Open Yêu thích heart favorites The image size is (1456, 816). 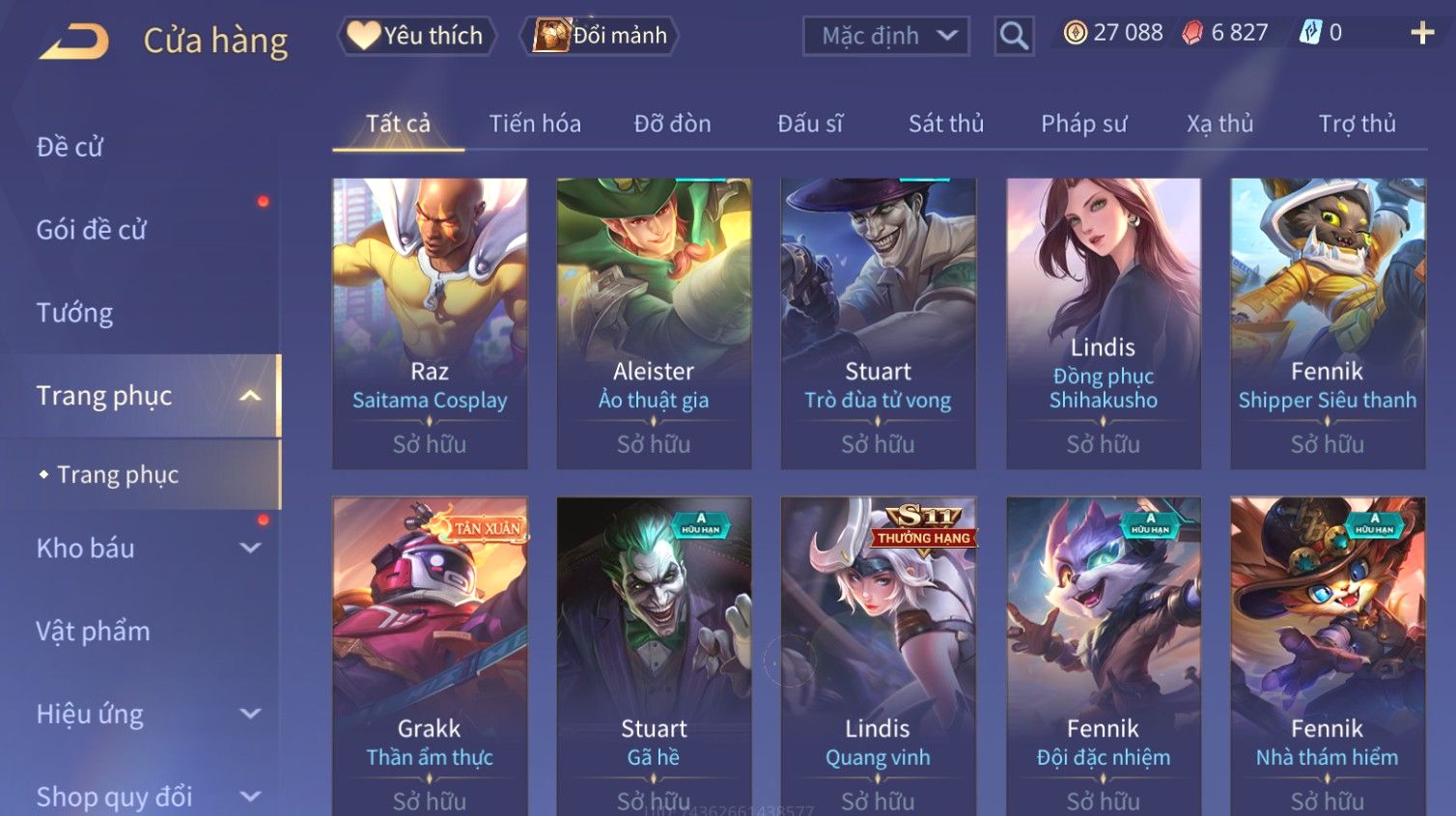point(416,36)
